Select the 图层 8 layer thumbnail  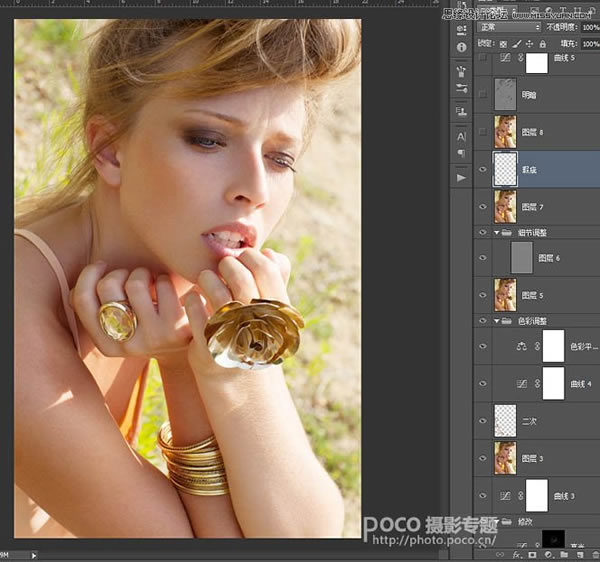tap(505, 132)
